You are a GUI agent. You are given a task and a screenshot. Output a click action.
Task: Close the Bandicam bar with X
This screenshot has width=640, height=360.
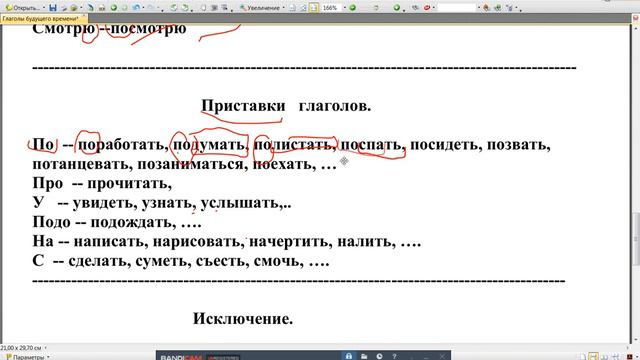442,356
